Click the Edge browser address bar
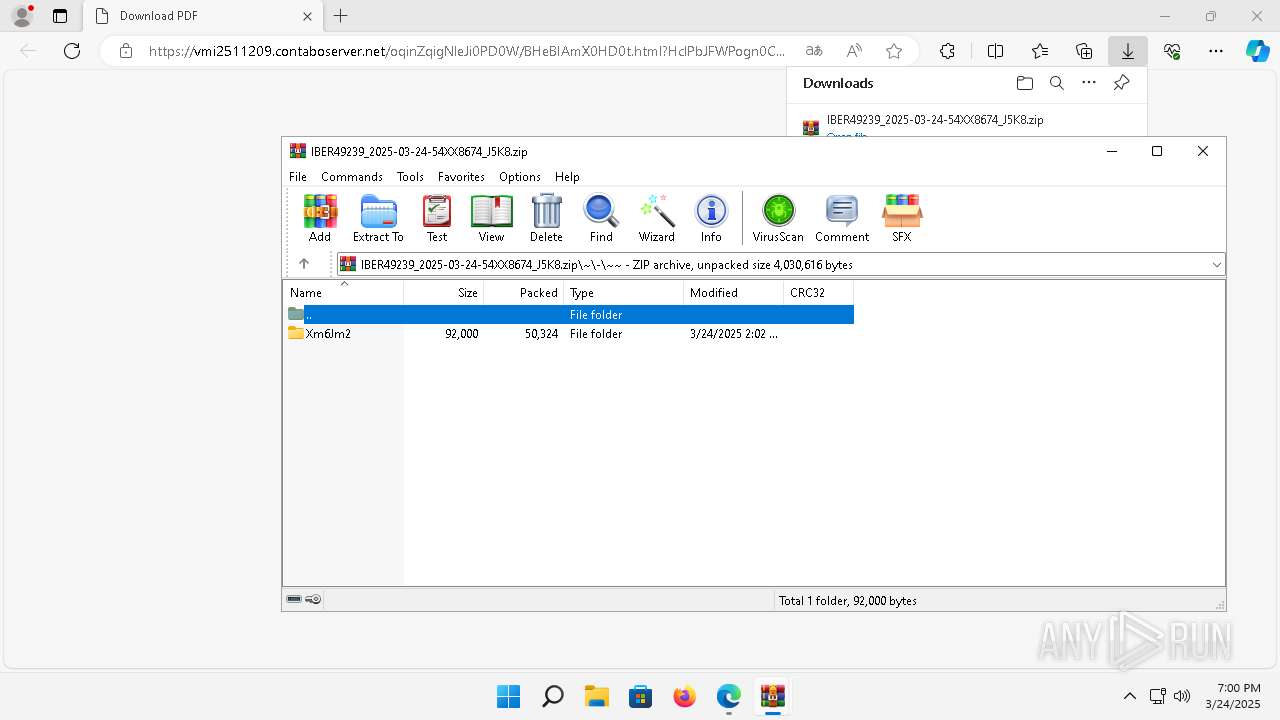The height and width of the screenshot is (720, 1280). click(x=467, y=51)
